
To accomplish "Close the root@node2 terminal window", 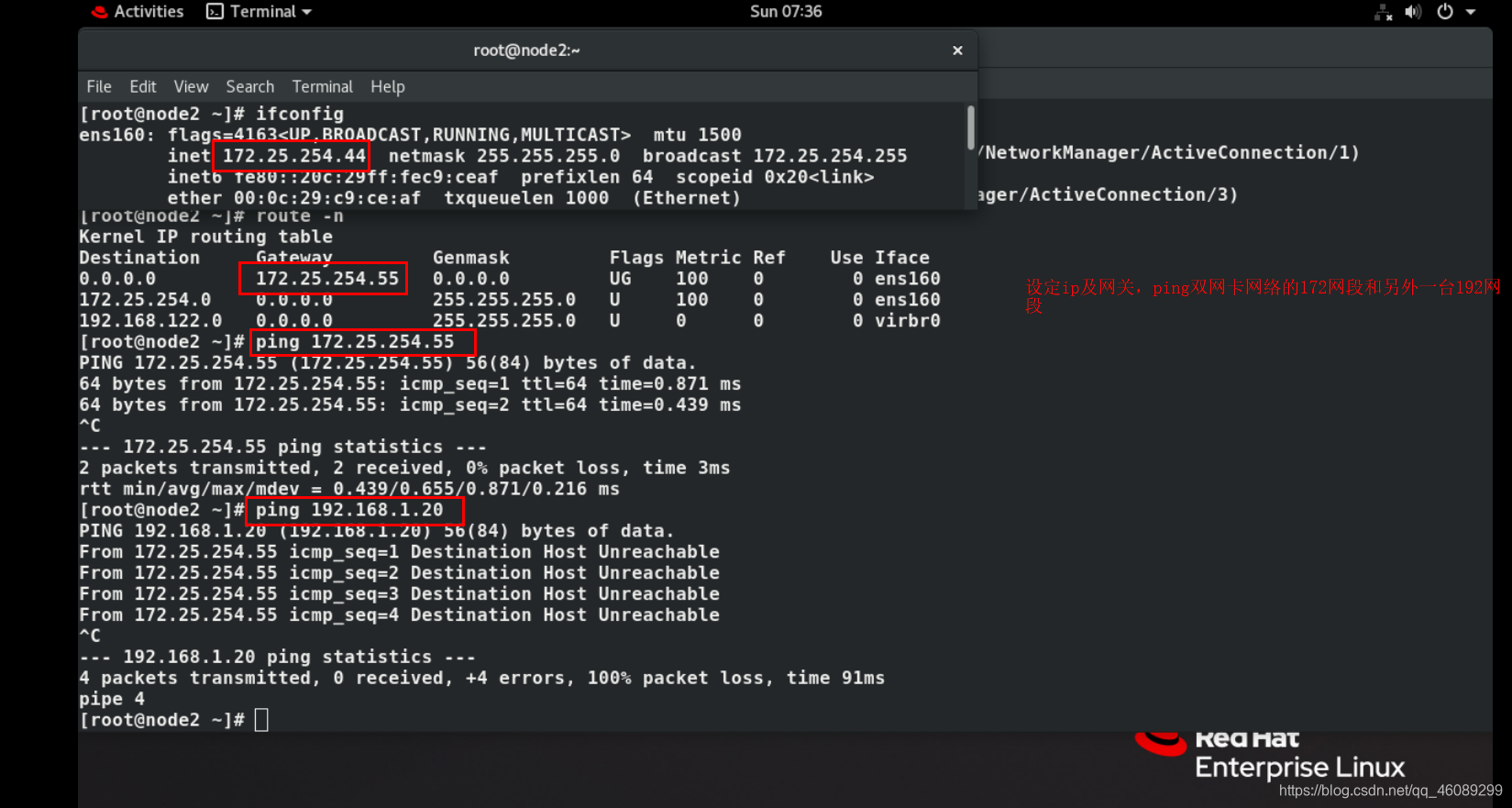I will click(x=957, y=50).
